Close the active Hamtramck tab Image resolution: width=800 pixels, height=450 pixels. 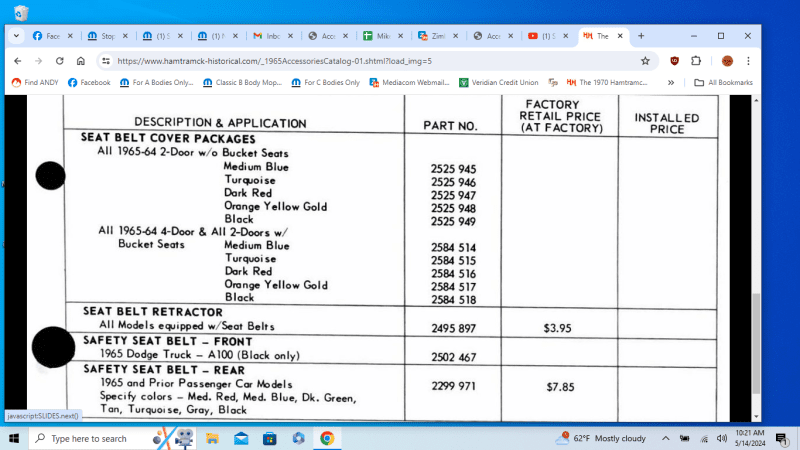pos(620,36)
